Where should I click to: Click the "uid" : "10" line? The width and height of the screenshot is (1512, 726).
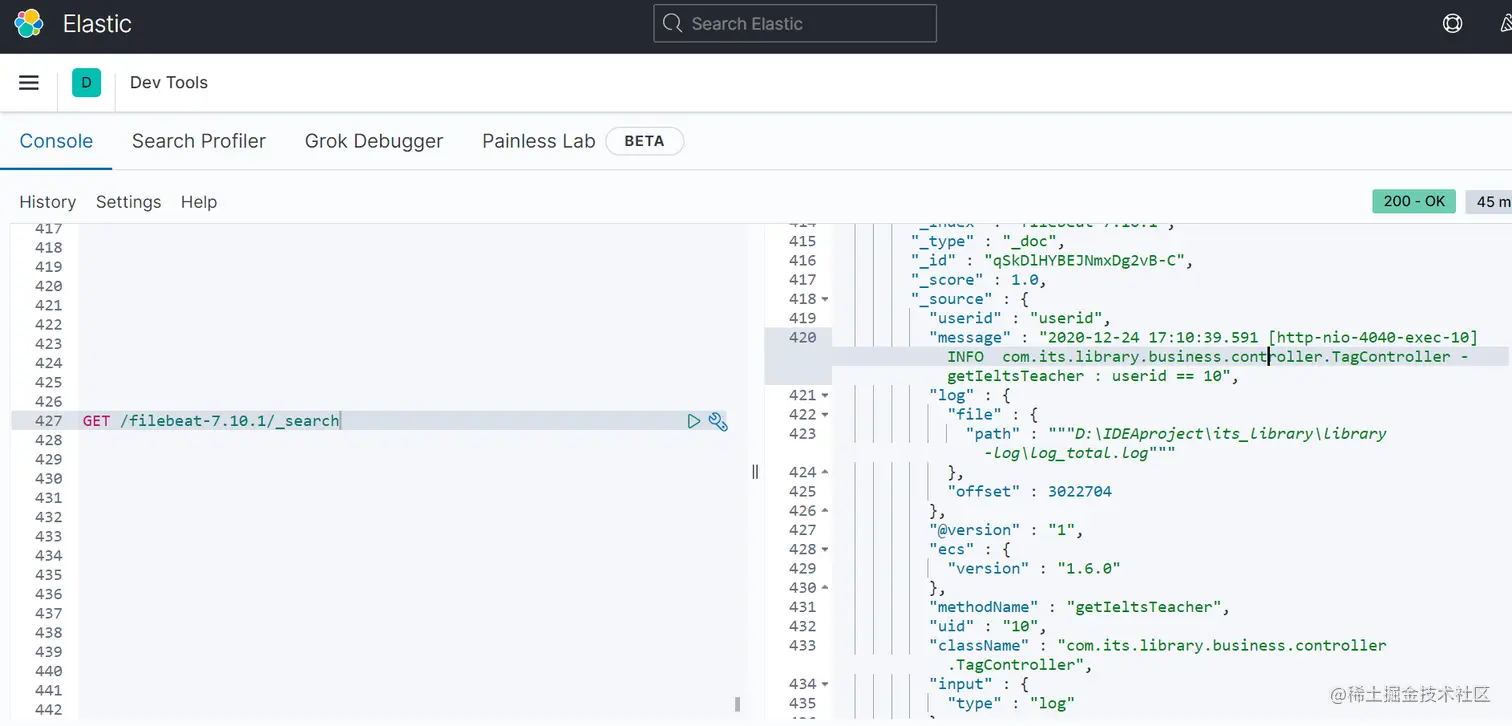coord(988,626)
